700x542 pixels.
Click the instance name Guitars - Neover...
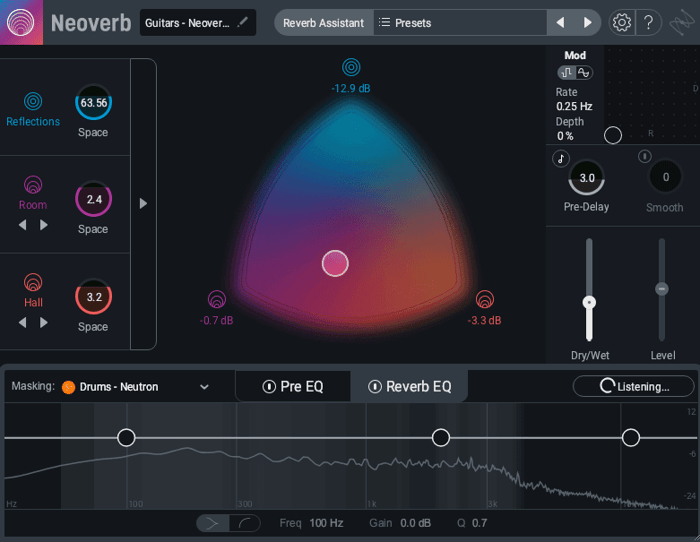(x=187, y=23)
